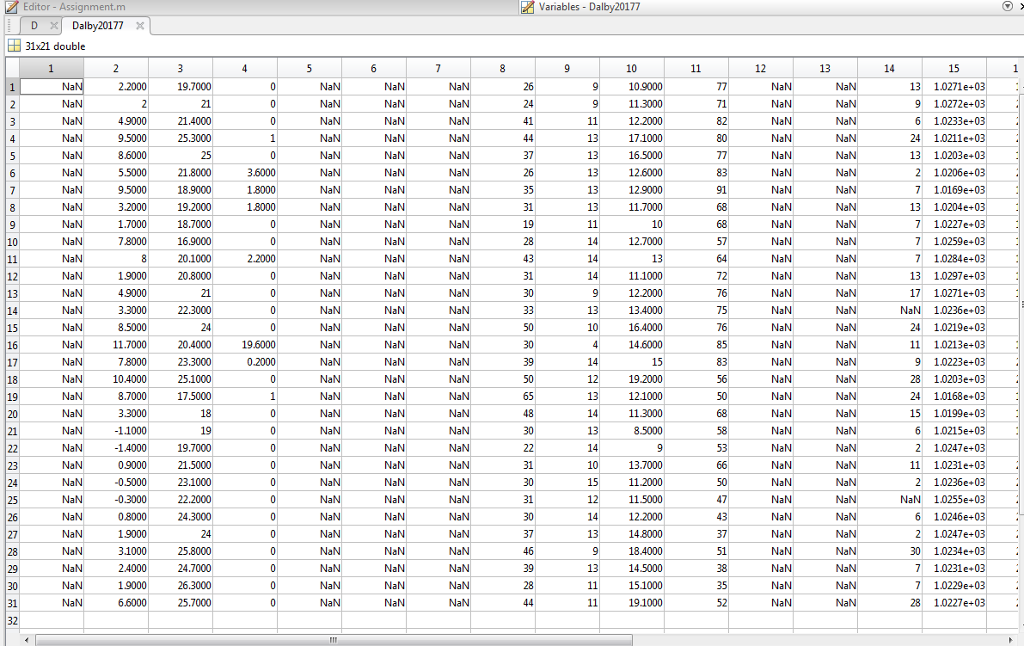Image resolution: width=1024 pixels, height=646 pixels.
Task: Select cell -1.1000 in row 21
Action: (x=116, y=431)
